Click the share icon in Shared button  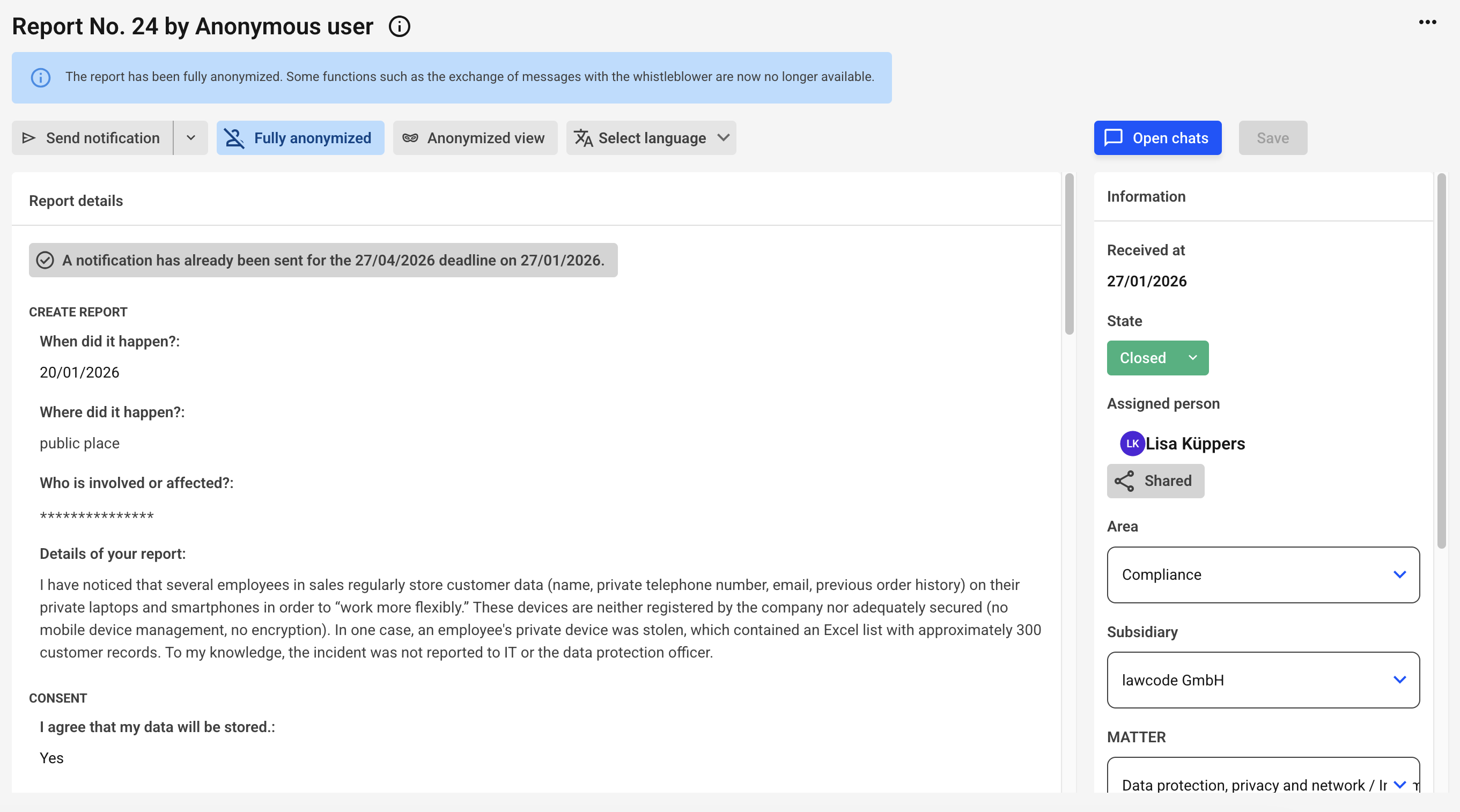[1124, 481]
